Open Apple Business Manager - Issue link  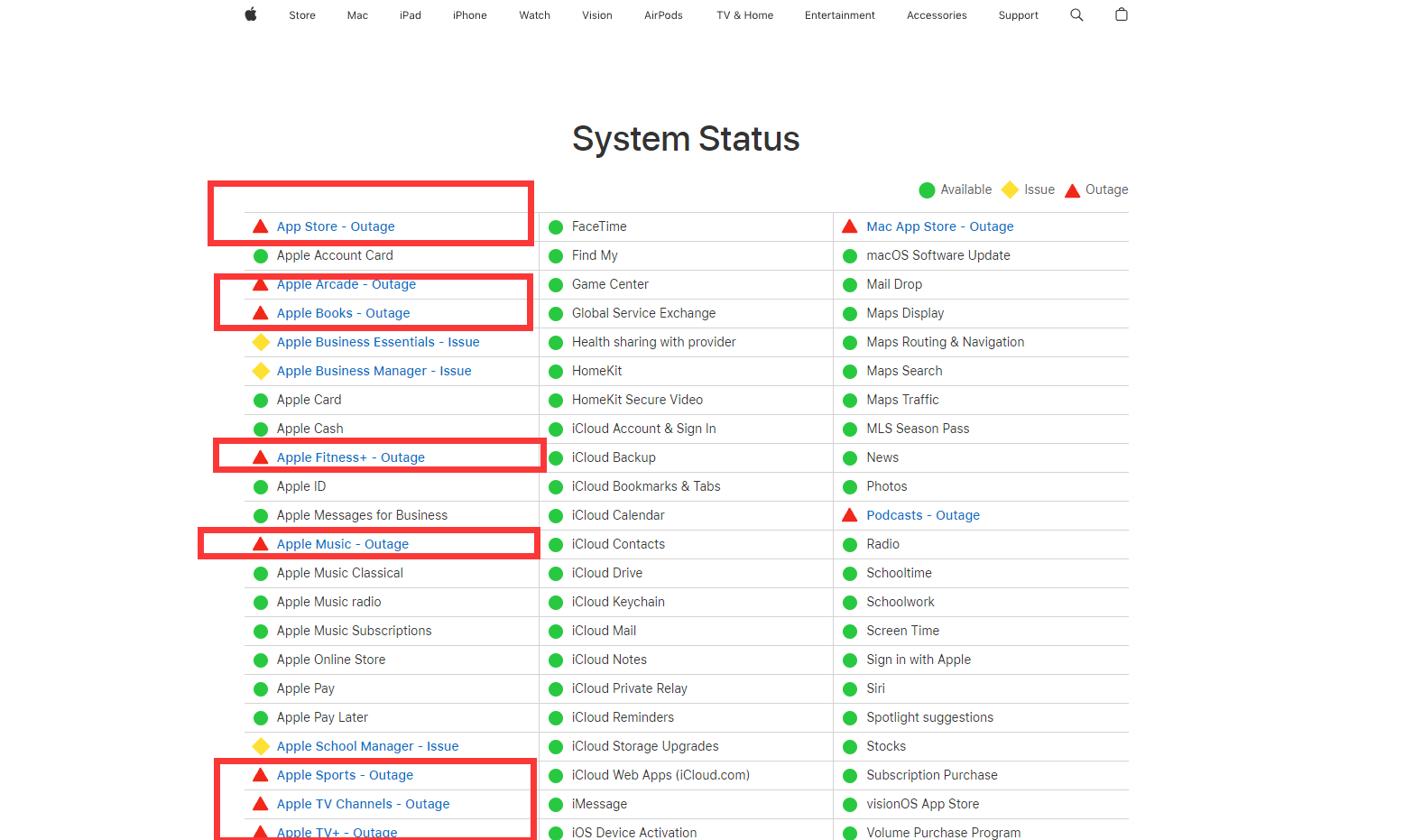click(374, 371)
